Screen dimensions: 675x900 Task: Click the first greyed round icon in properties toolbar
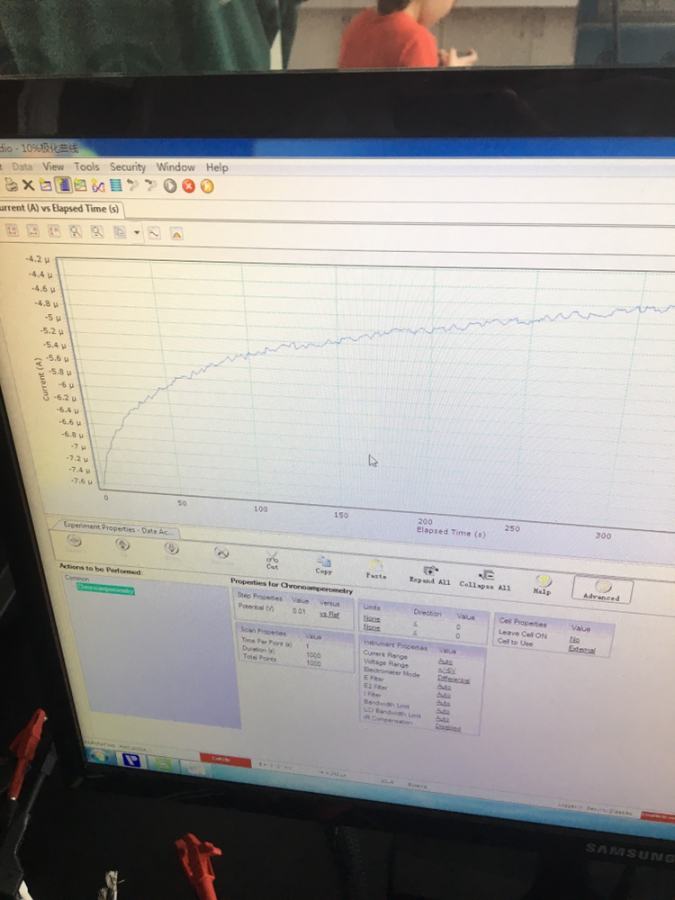pyautogui.click(x=75, y=544)
